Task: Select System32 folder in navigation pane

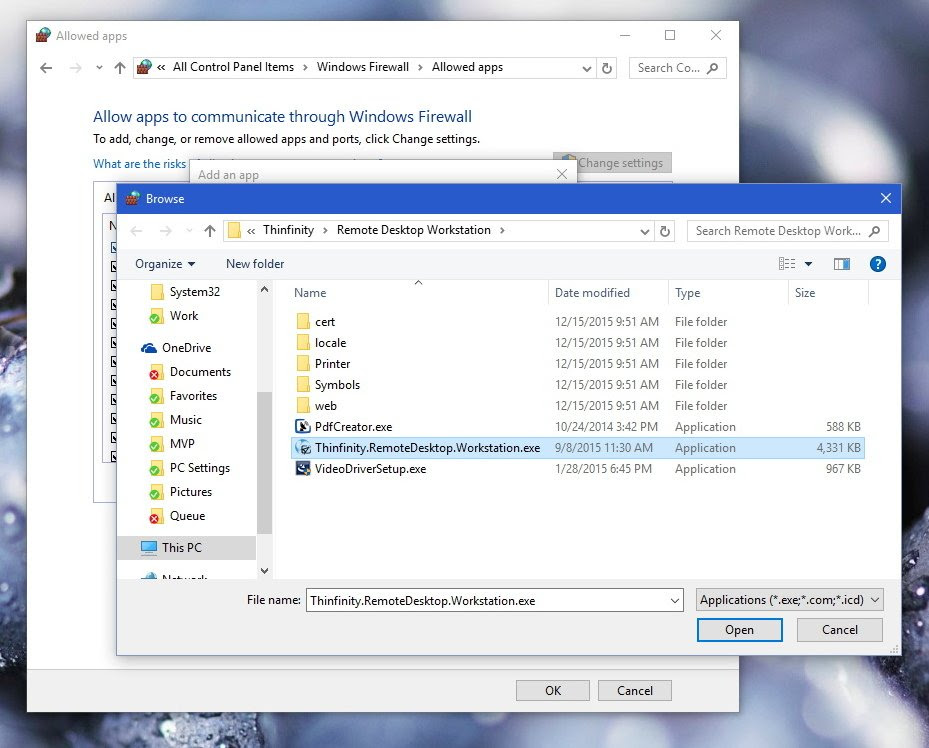Action: [194, 292]
